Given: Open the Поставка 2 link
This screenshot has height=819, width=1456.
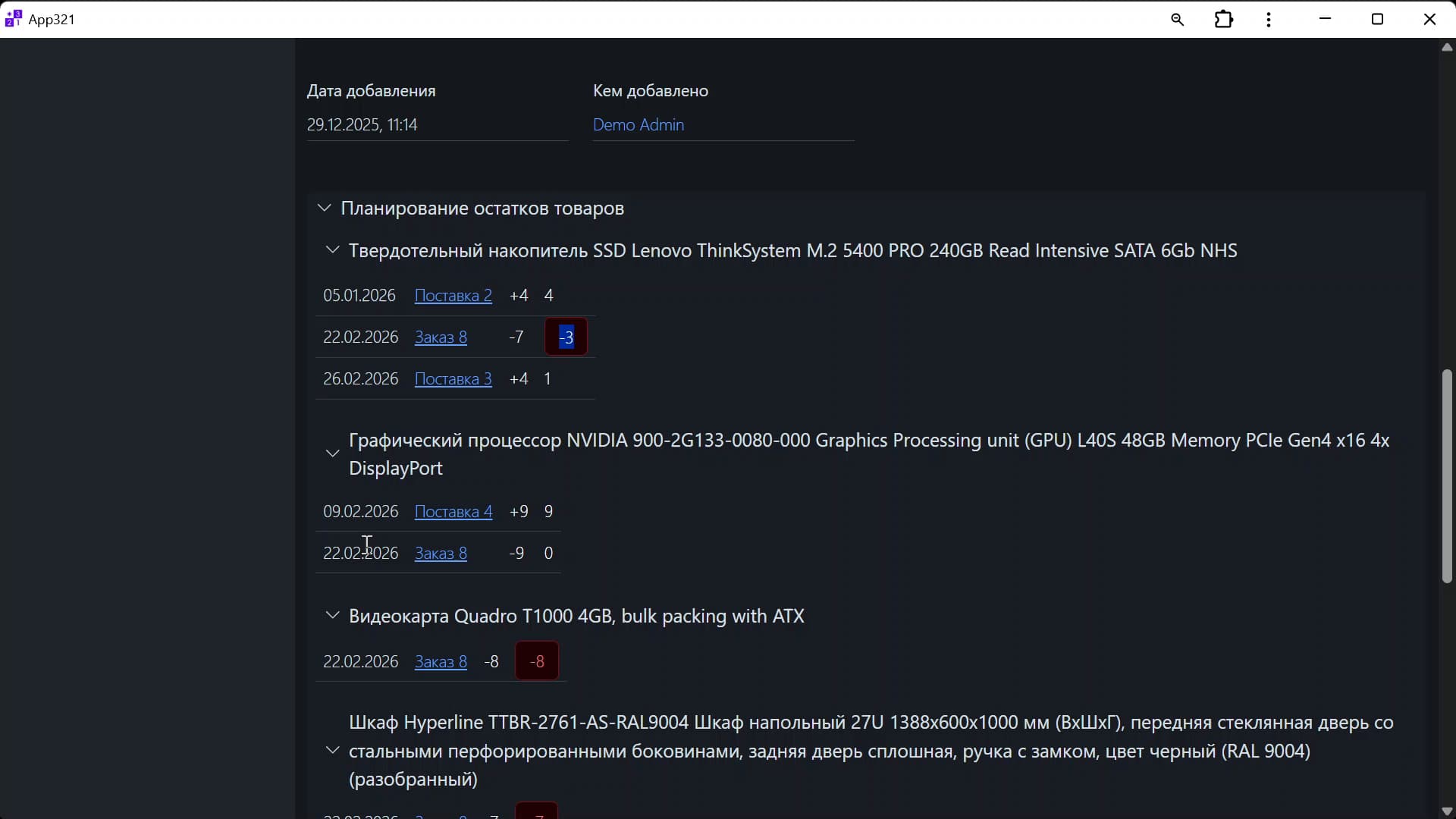Looking at the screenshot, I should pos(453,296).
